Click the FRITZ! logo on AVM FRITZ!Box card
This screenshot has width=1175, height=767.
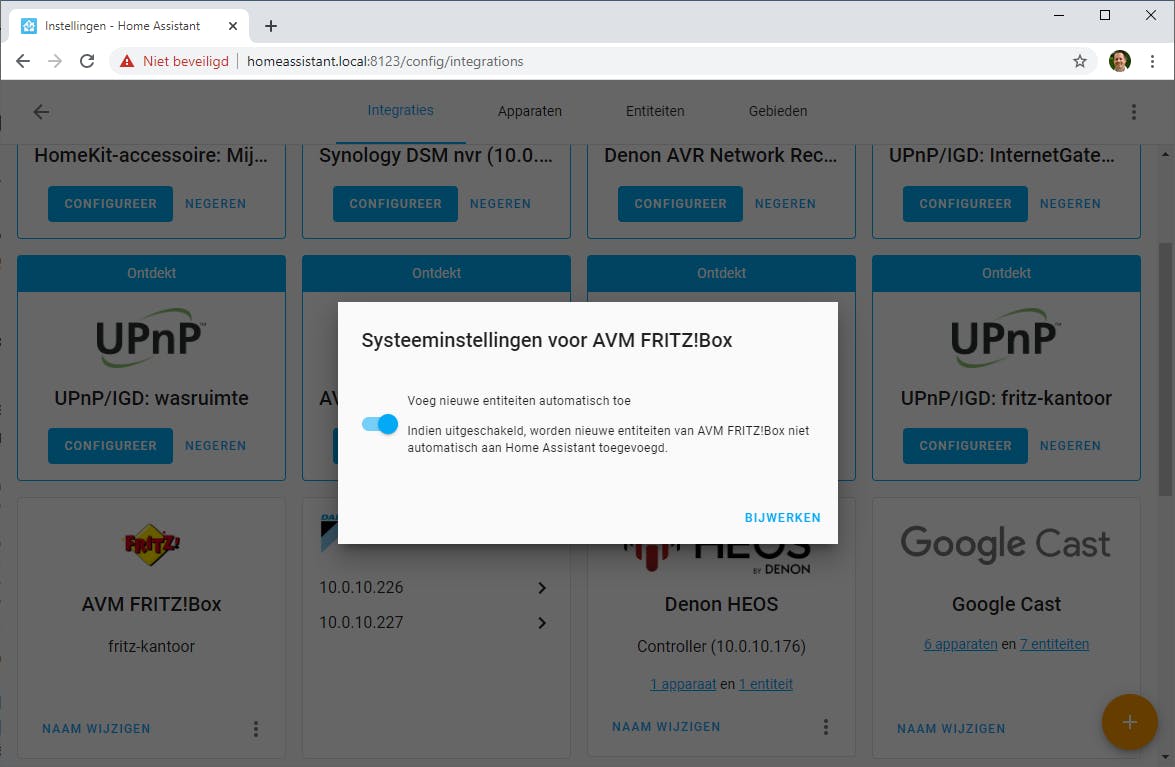(x=151, y=545)
